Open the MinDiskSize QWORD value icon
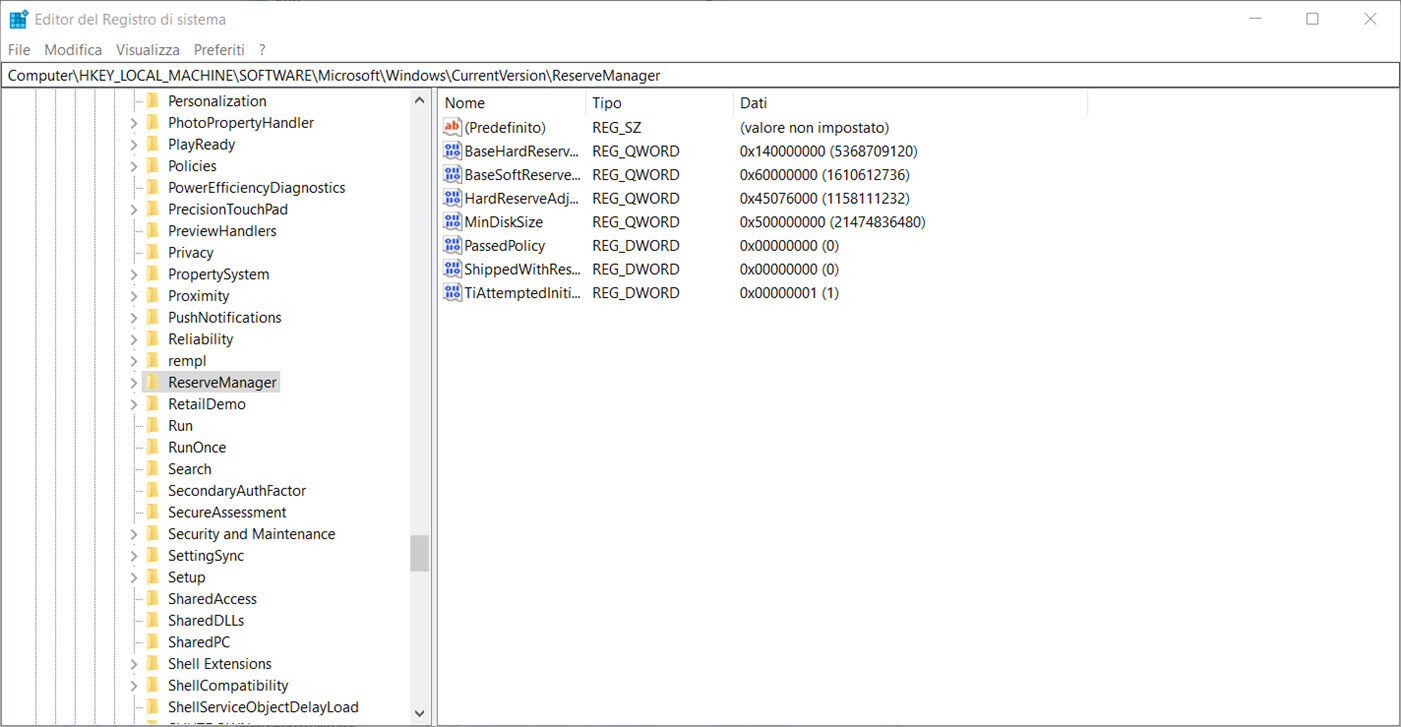1401x727 pixels. coord(451,221)
